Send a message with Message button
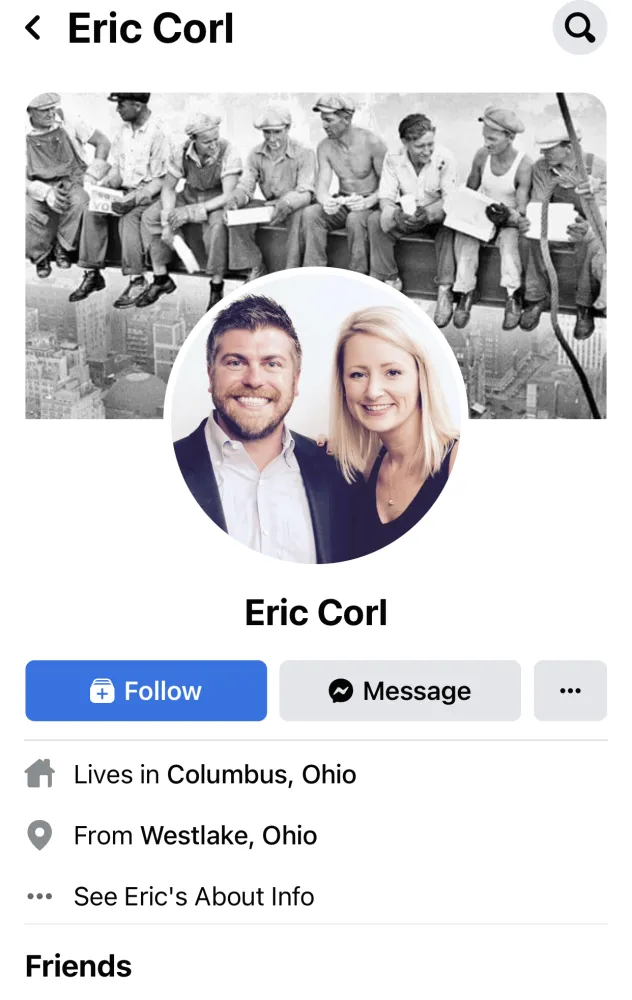This screenshot has height=1000, width=632. coord(400,691)
